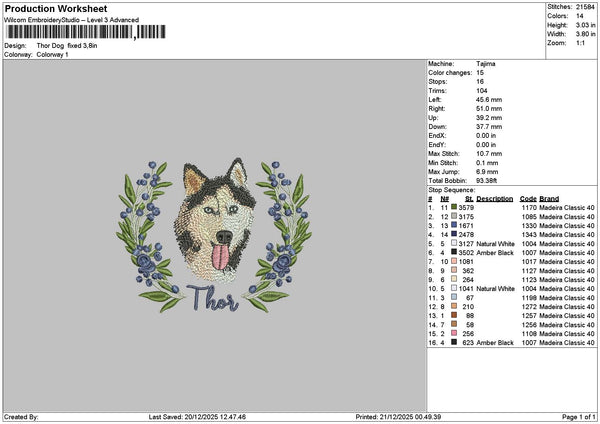Click the "Page 1 of 1" footer text
The image size is (600, 424).
click(x=579, y=417)
